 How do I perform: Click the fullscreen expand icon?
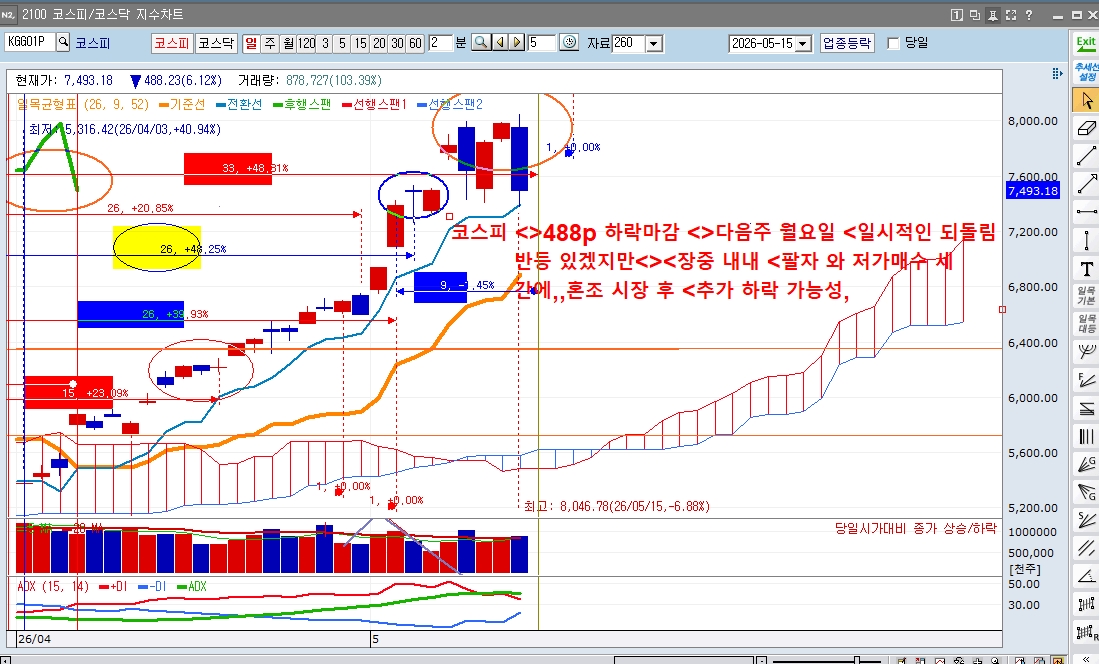(1011, 15)
